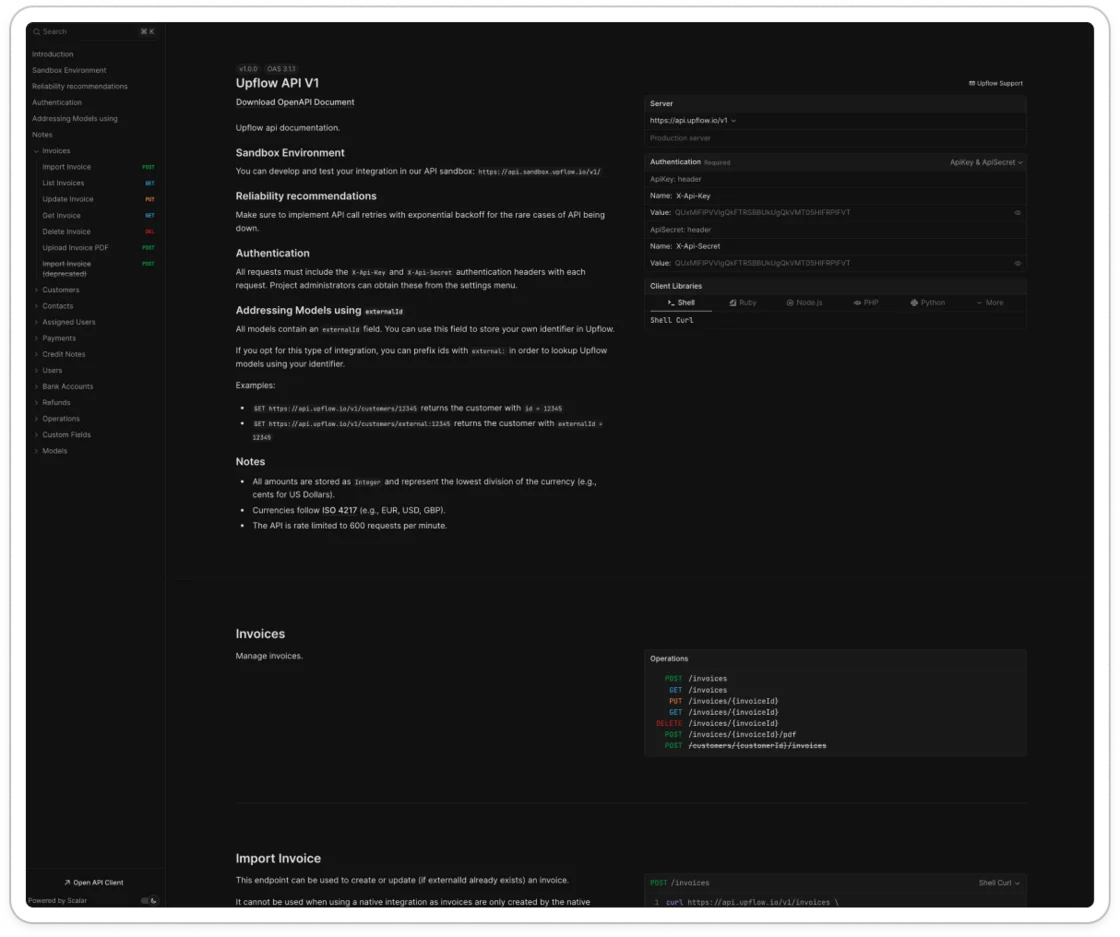Select the Shell client library tab

click(x=681, y=303)
